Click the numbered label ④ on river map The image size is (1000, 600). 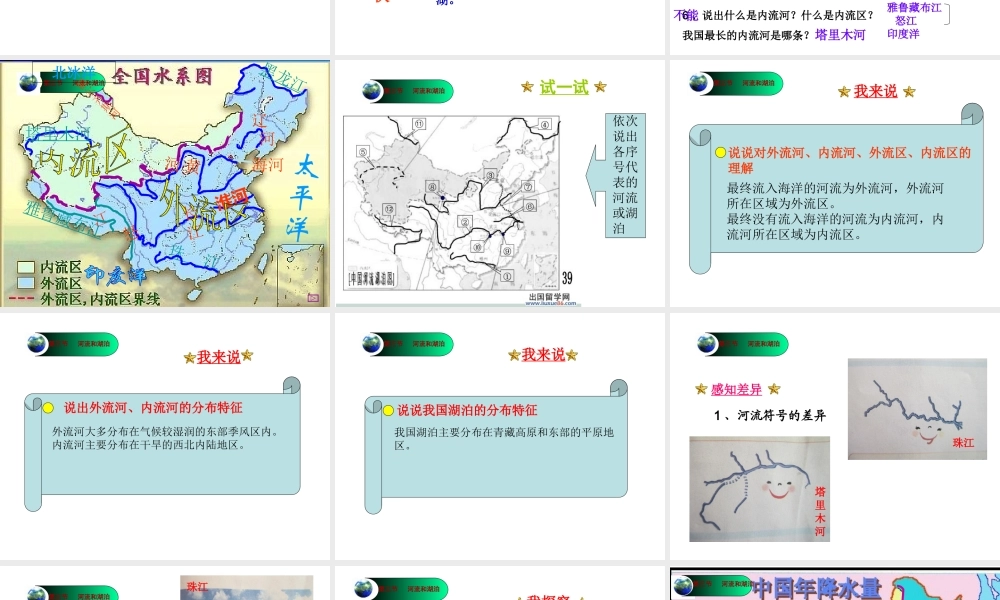[x=545, y=124]
